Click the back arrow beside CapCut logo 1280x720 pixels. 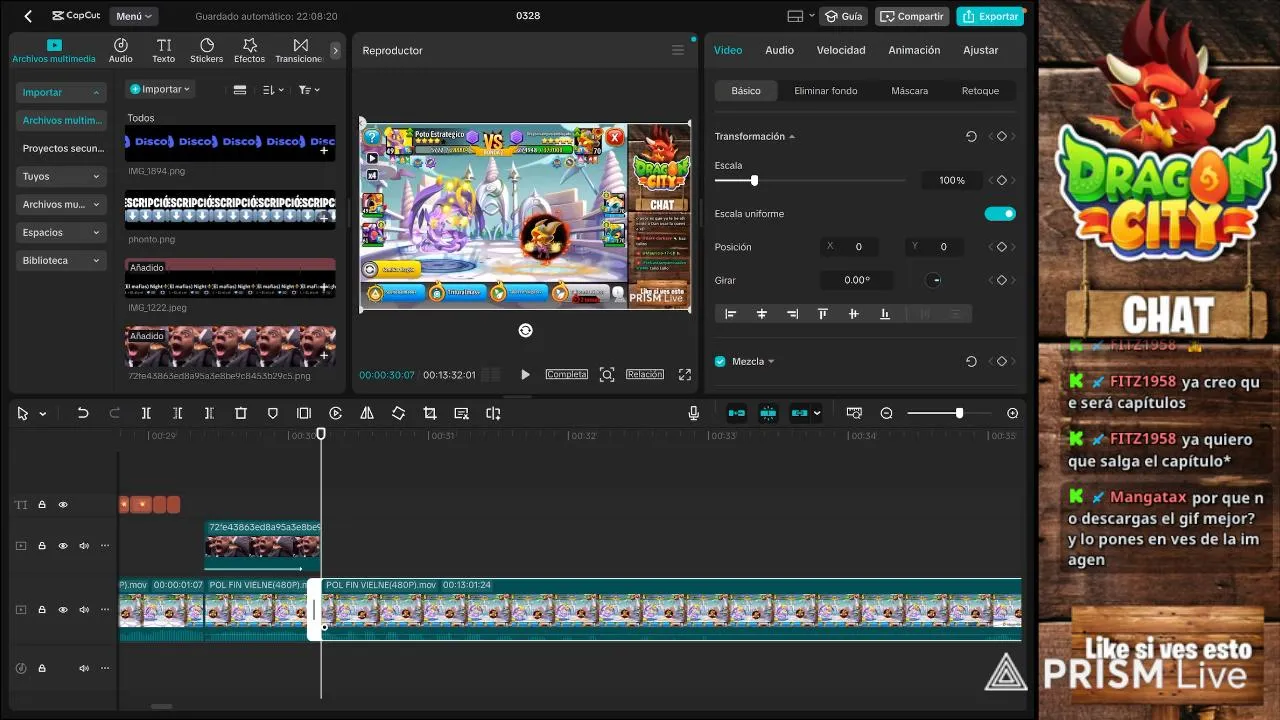click(28, 16)
